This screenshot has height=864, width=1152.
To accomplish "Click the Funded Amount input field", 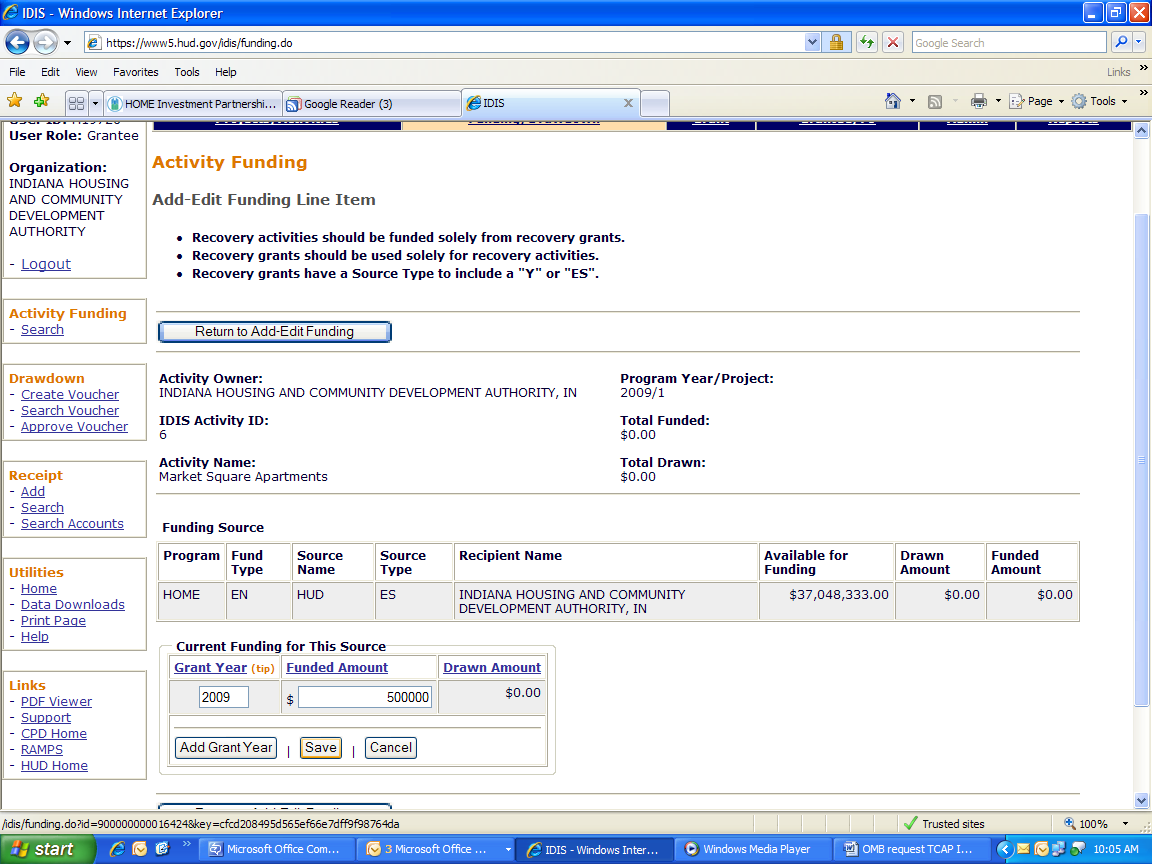I will 365,697.
